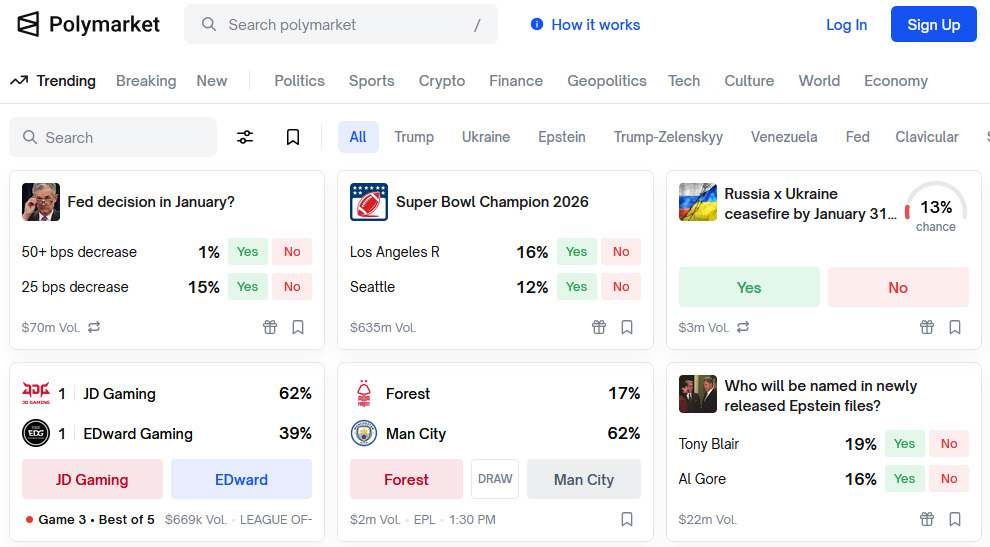The image size is (990, 547).
Task: Click the Polymarket logo icon
Action: coord(28,24)
